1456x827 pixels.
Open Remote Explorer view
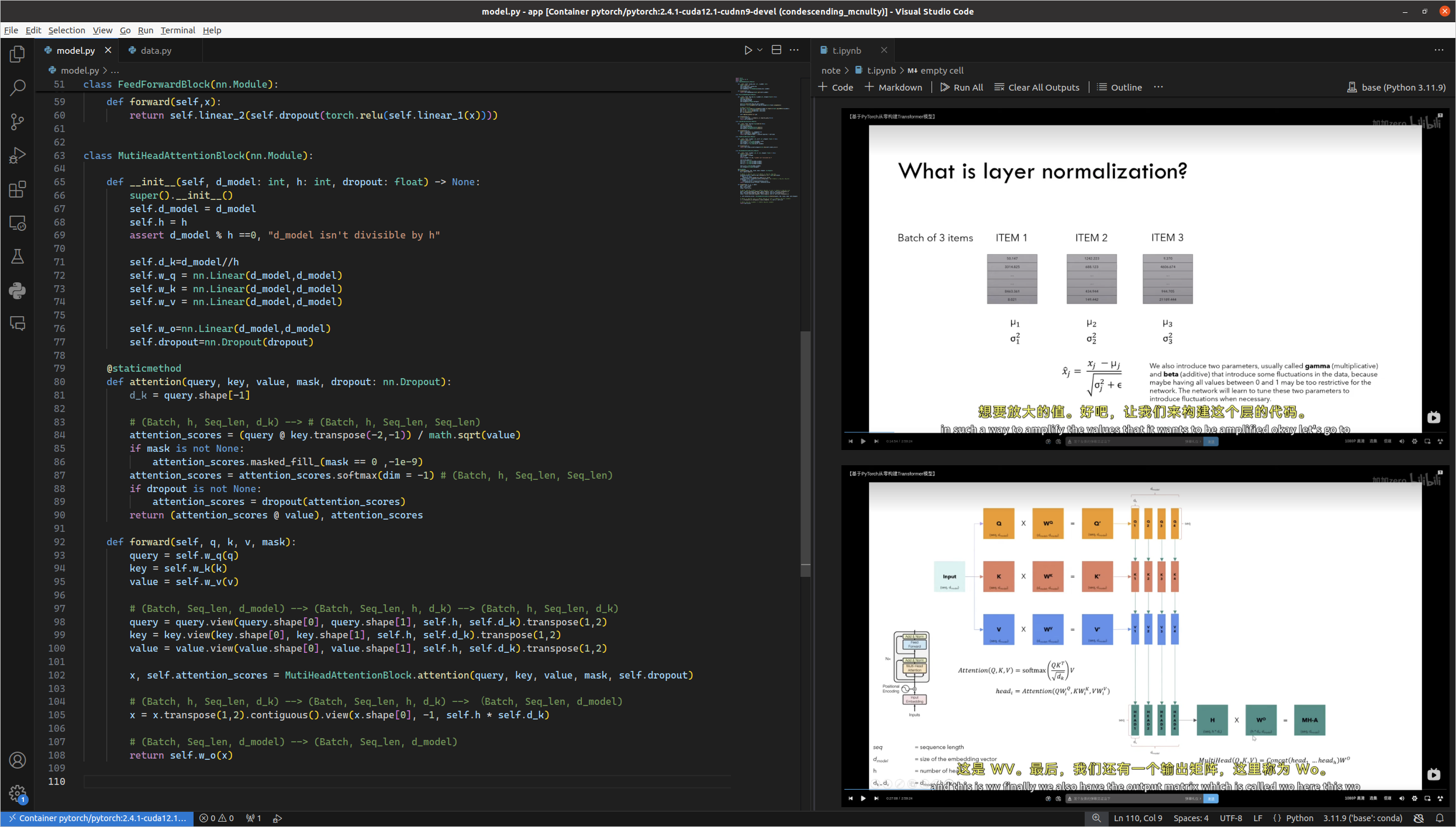(x=18, y=223)
